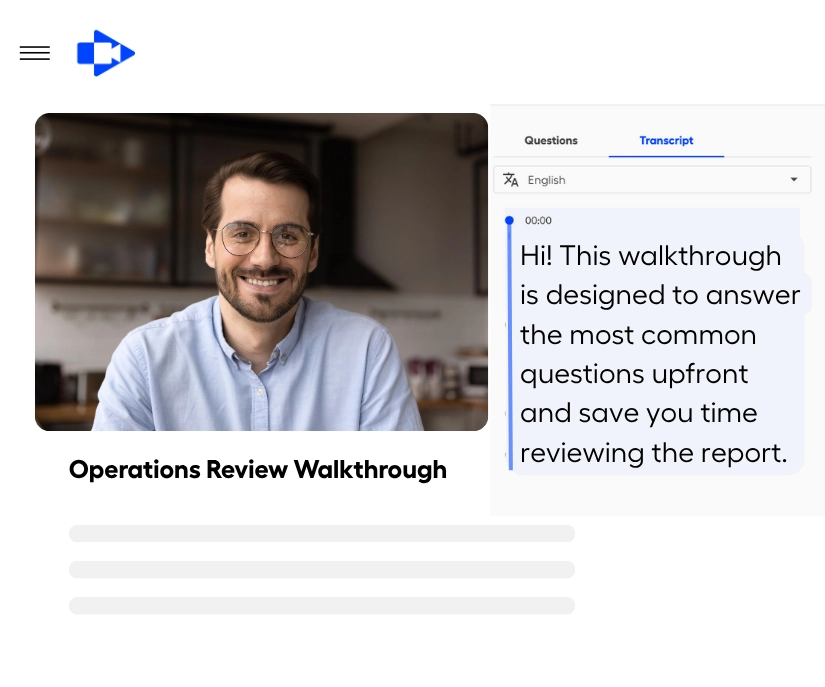Image resolution: width=825 pixels, height=687 pixels.
Task: Click the first gray loading placeholder bar
Action: tap(321, 533)
